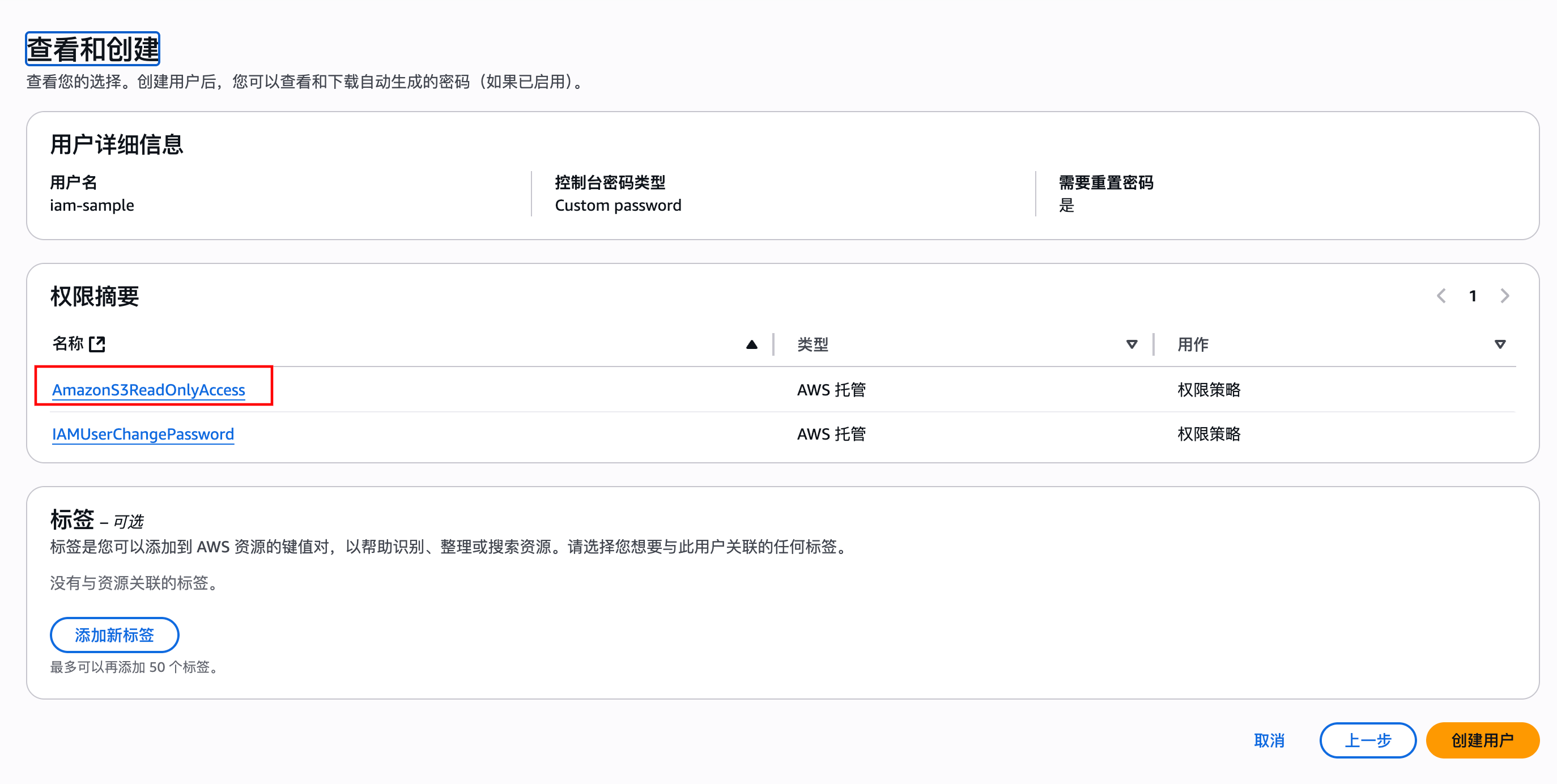Screen dimensions: 1557x784
Task: Click the AWS 托管 type cell for AmazonS3ReadOnlyAccess
Action: [x=831, y=389]
